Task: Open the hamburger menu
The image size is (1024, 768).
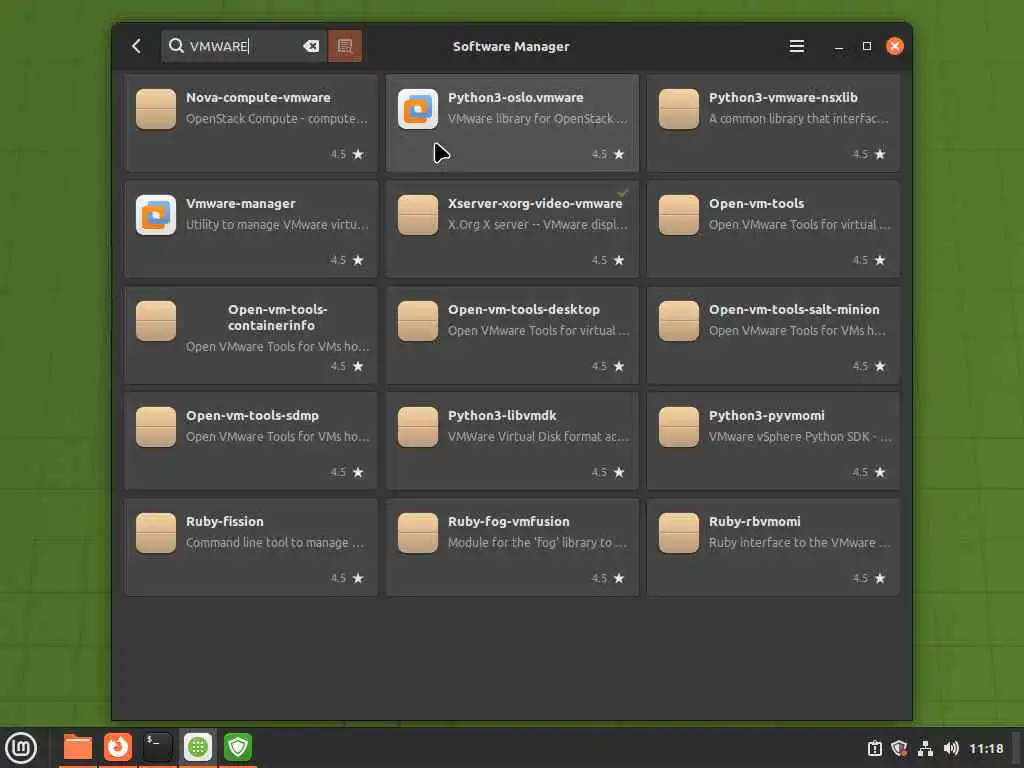Action: pyautogui.click(x=796, y=46)
